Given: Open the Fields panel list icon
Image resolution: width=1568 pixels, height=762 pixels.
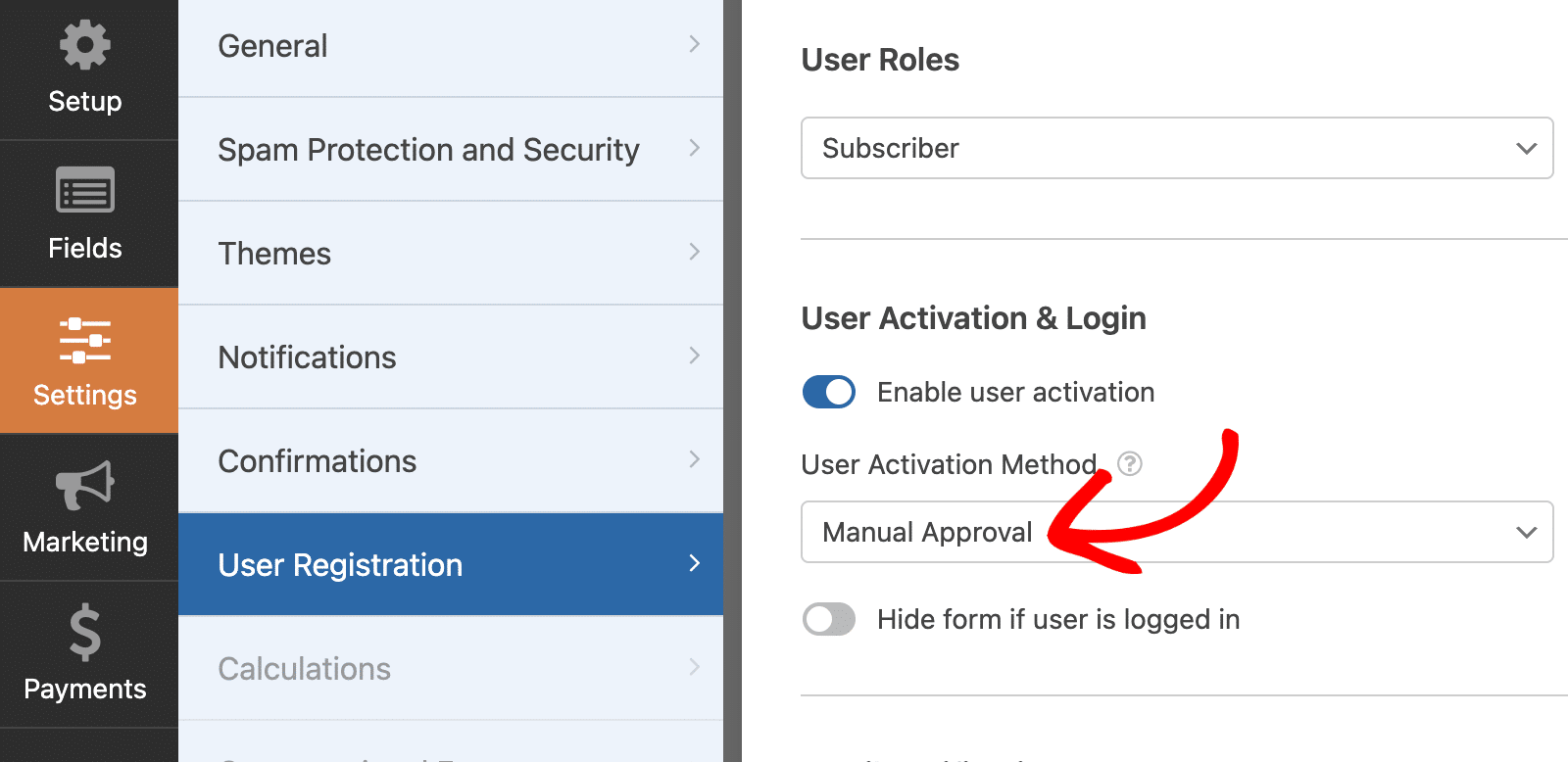Looking at the screenshot, I should point(85,190).
